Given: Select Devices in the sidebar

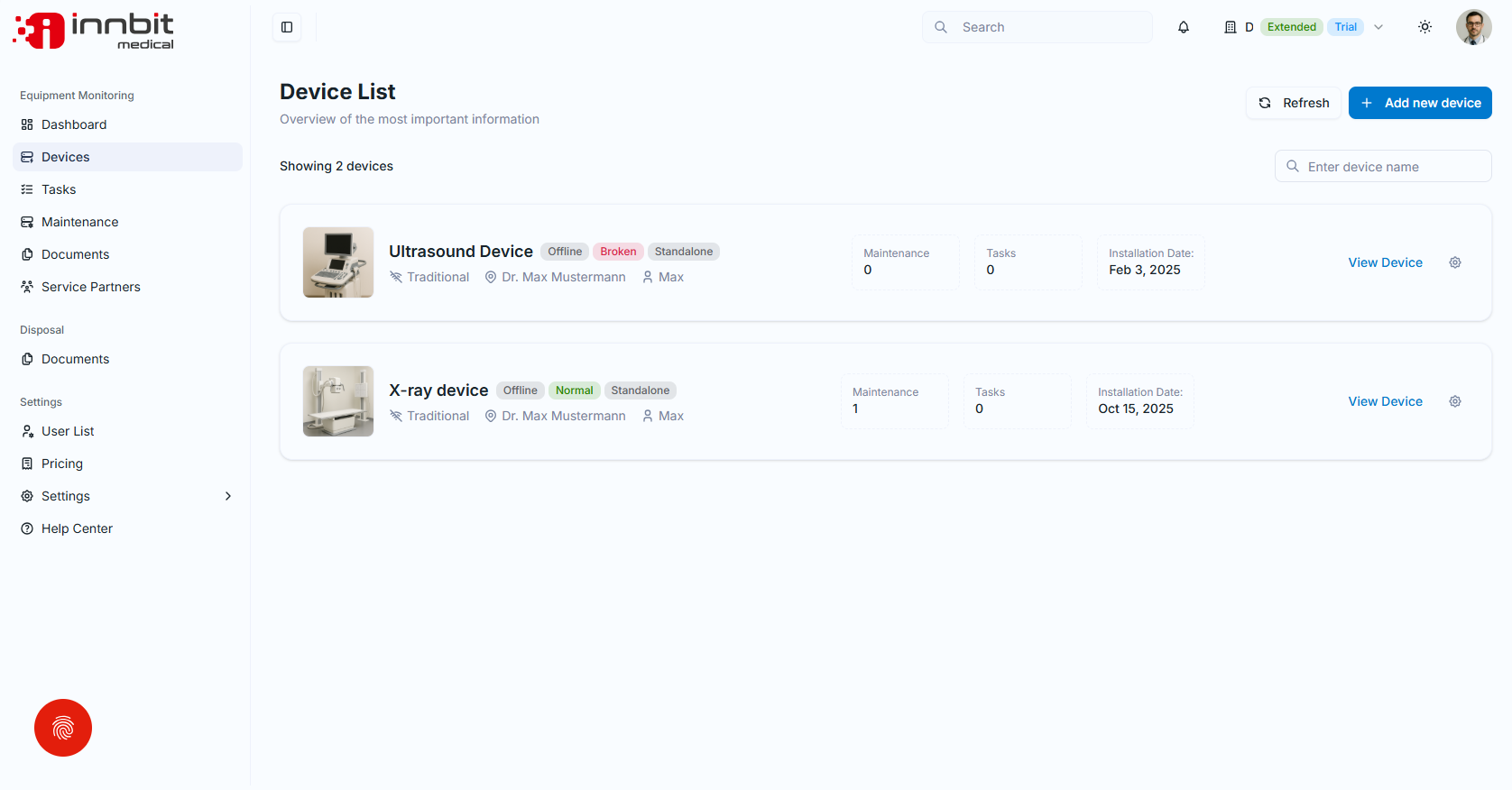Looking at the screenshot, I should pyautogui.click(x=127, y=157).
